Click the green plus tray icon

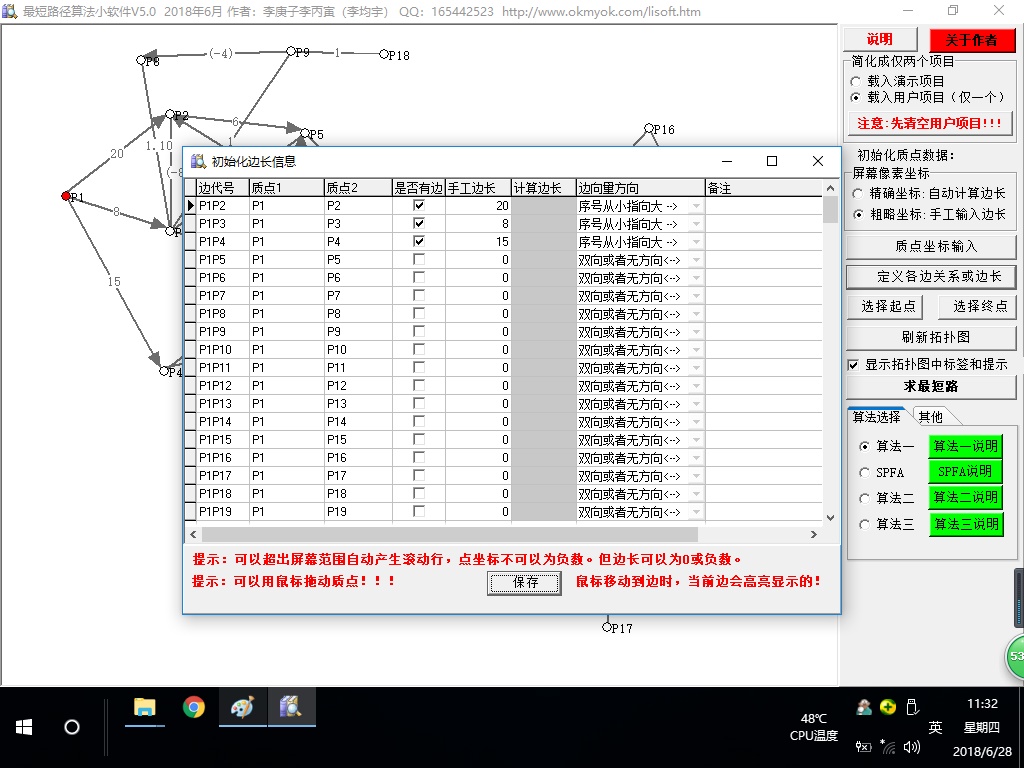click(888, 707)
